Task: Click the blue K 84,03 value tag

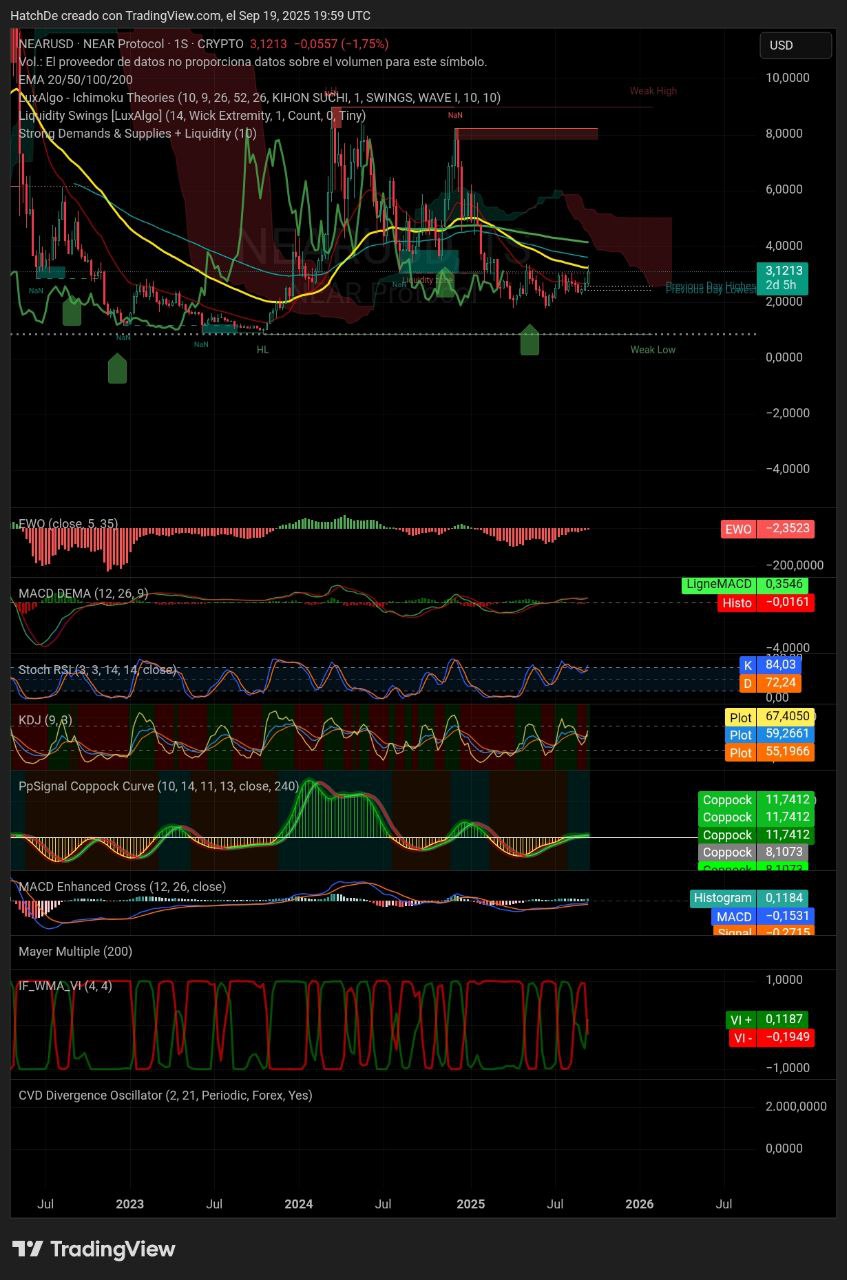Action: pyautogui.click(x=769, y=665)
